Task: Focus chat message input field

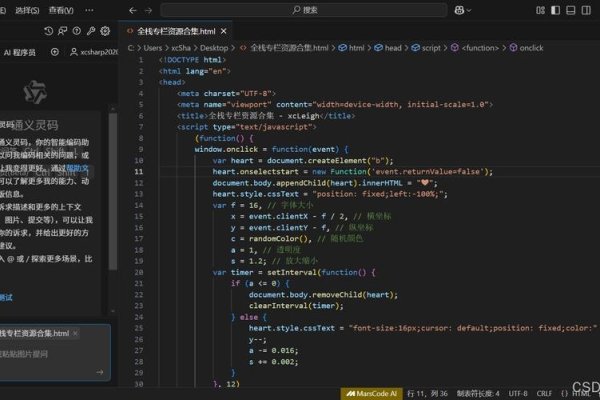Action: pyautogui.click(x=46, y=354)
